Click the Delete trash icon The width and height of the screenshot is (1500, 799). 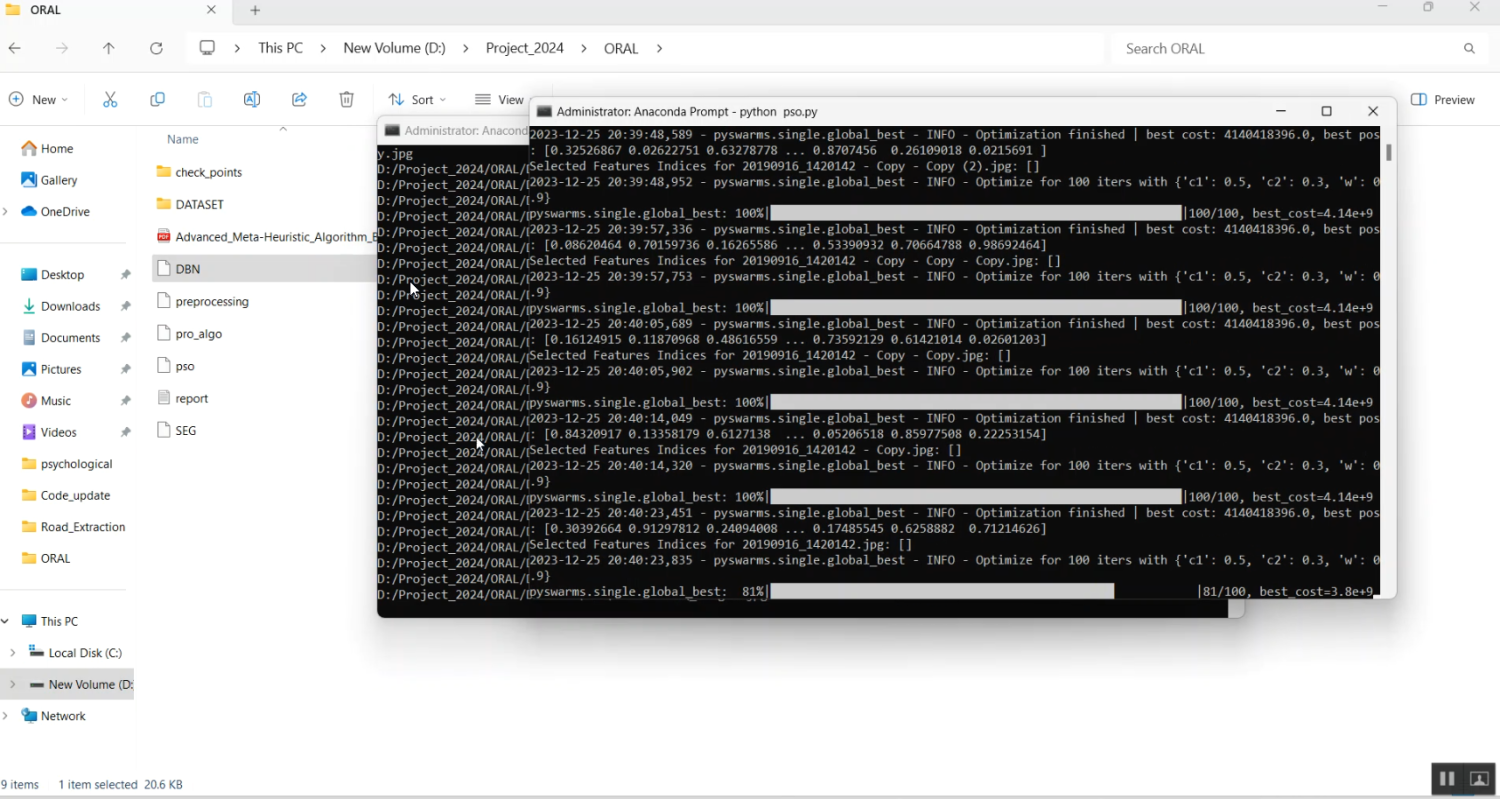[346, 100]
